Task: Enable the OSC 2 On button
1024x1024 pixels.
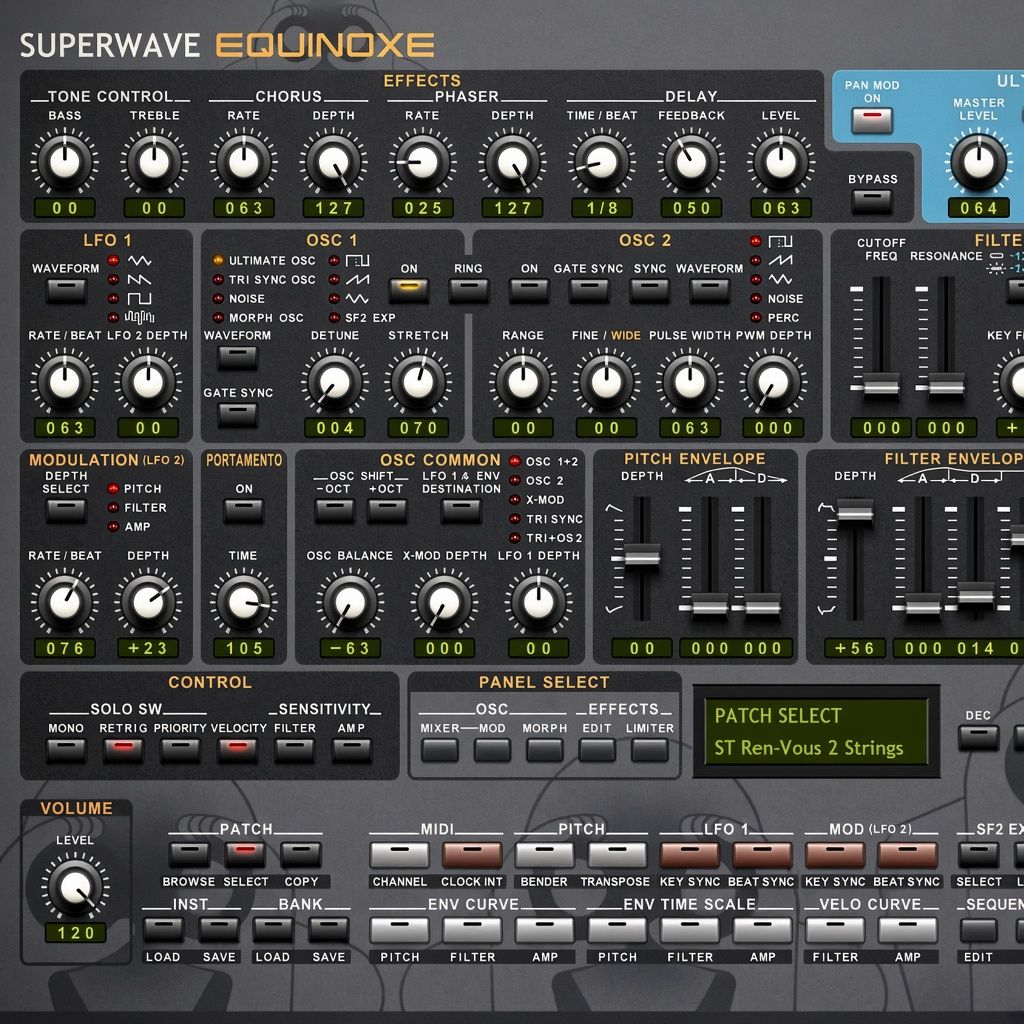Action: pyautogui.click(x=529, y=291)
